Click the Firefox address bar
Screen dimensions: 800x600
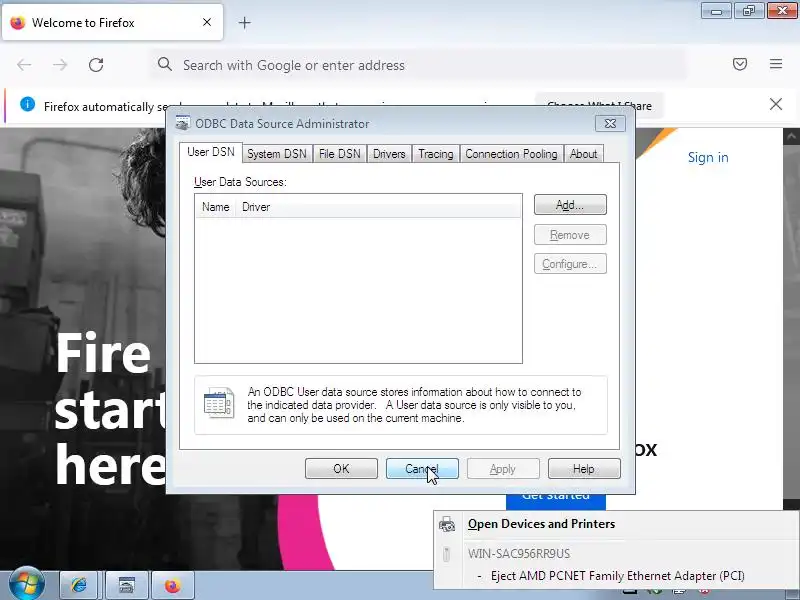tap(418, 65)
